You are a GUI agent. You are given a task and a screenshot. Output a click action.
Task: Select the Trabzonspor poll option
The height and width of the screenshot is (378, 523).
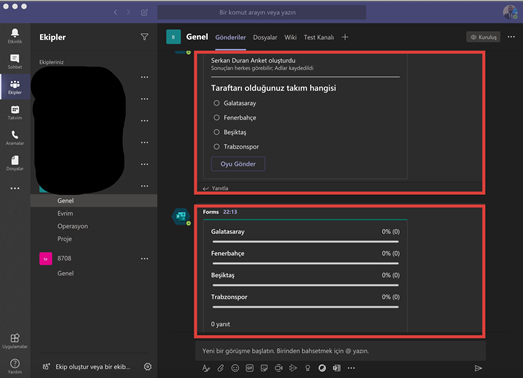216,146
